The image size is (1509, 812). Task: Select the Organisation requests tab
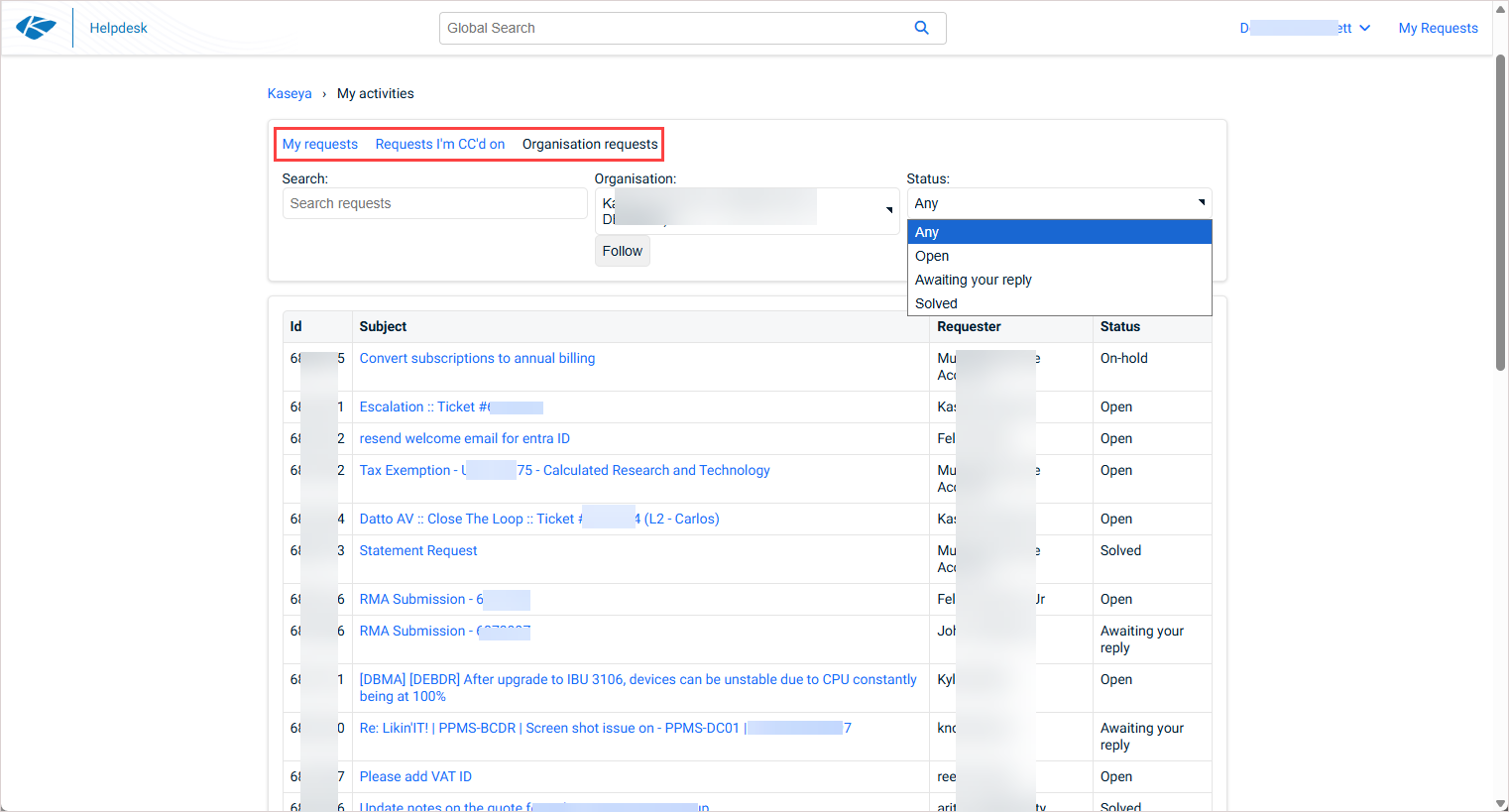(x=590, y=144)
